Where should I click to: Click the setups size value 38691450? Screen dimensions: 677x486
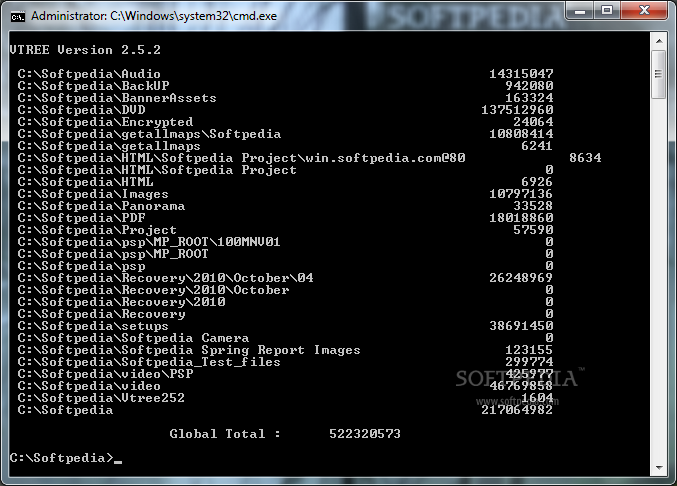click(521, 326)
